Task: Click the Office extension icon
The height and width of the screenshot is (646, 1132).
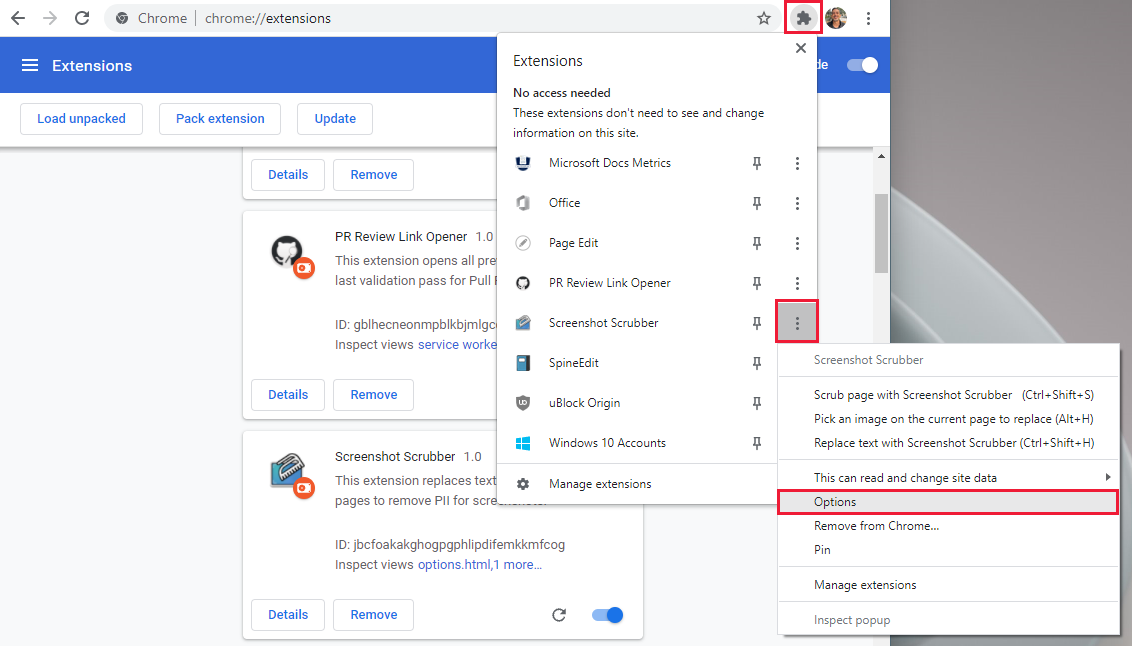Action: pyautogui.click(x=523, y=203)
